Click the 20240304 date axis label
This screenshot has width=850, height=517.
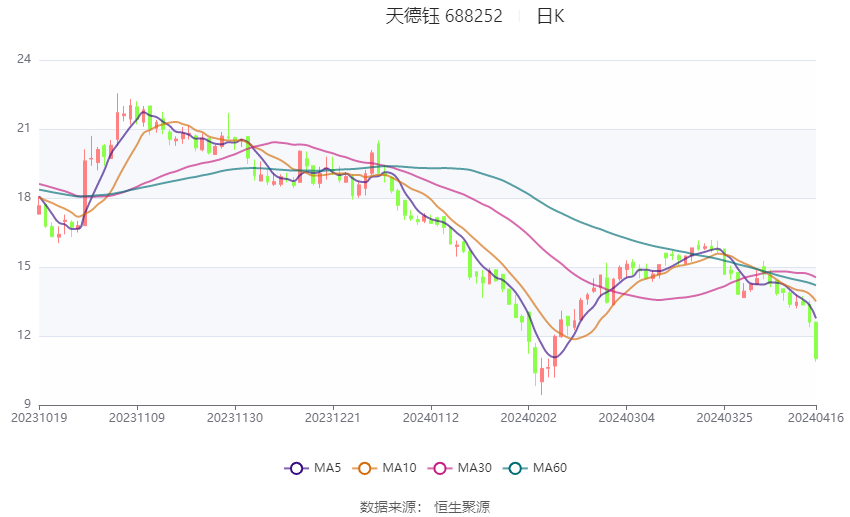click(627, 418)
